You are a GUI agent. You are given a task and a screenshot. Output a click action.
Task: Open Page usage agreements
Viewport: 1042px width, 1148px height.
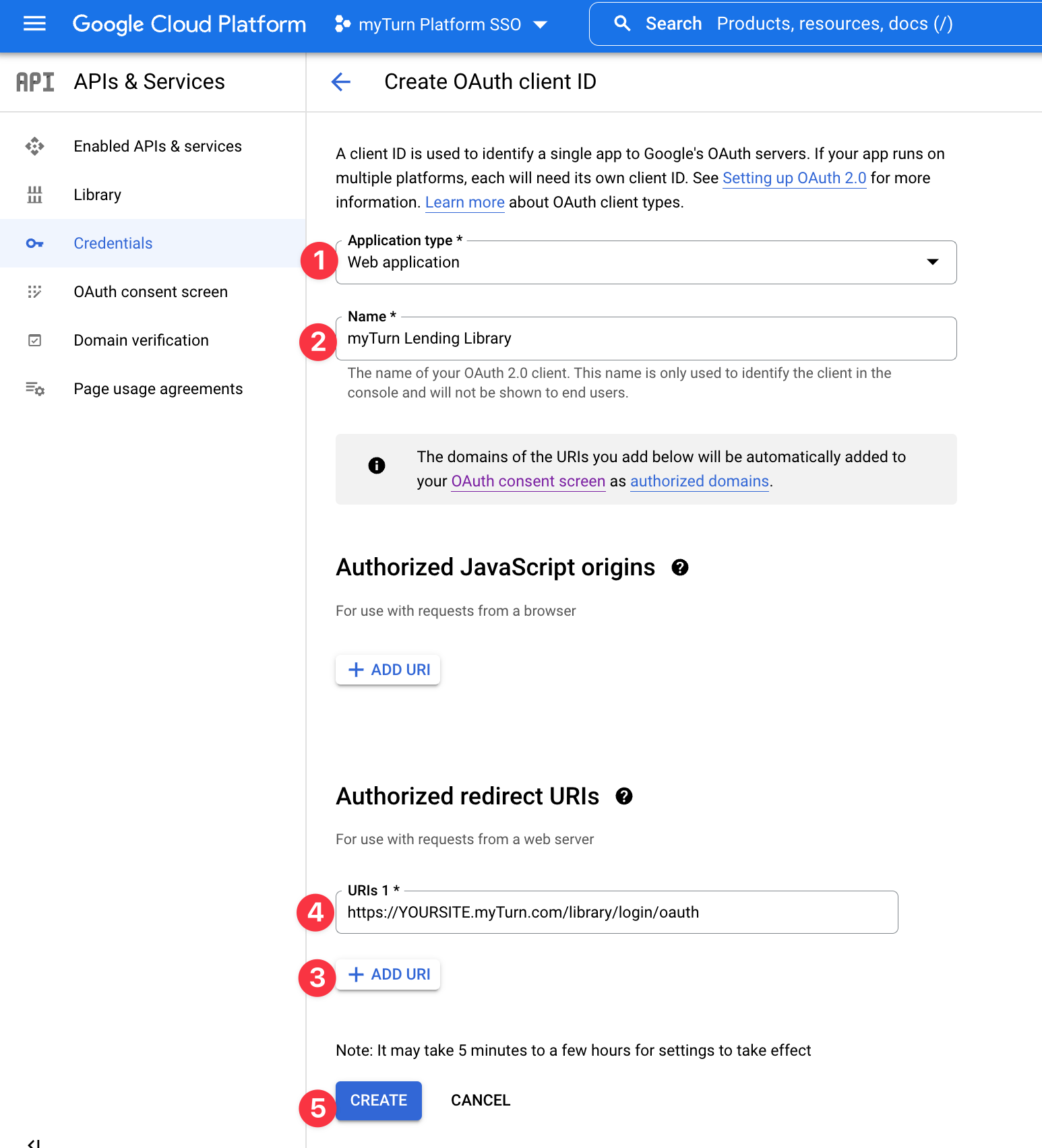pos(153,389)
